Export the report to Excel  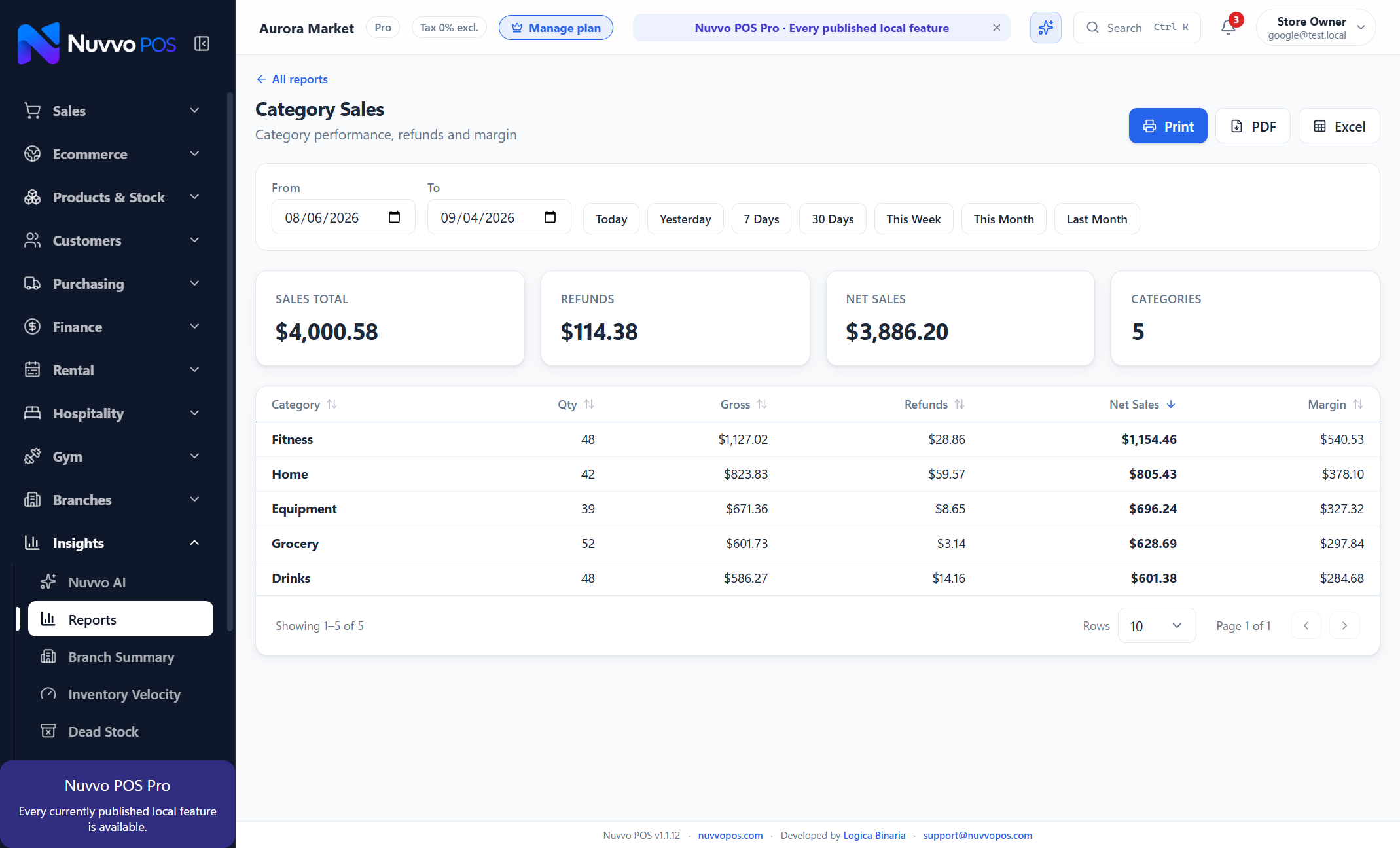pos(1339,126)
